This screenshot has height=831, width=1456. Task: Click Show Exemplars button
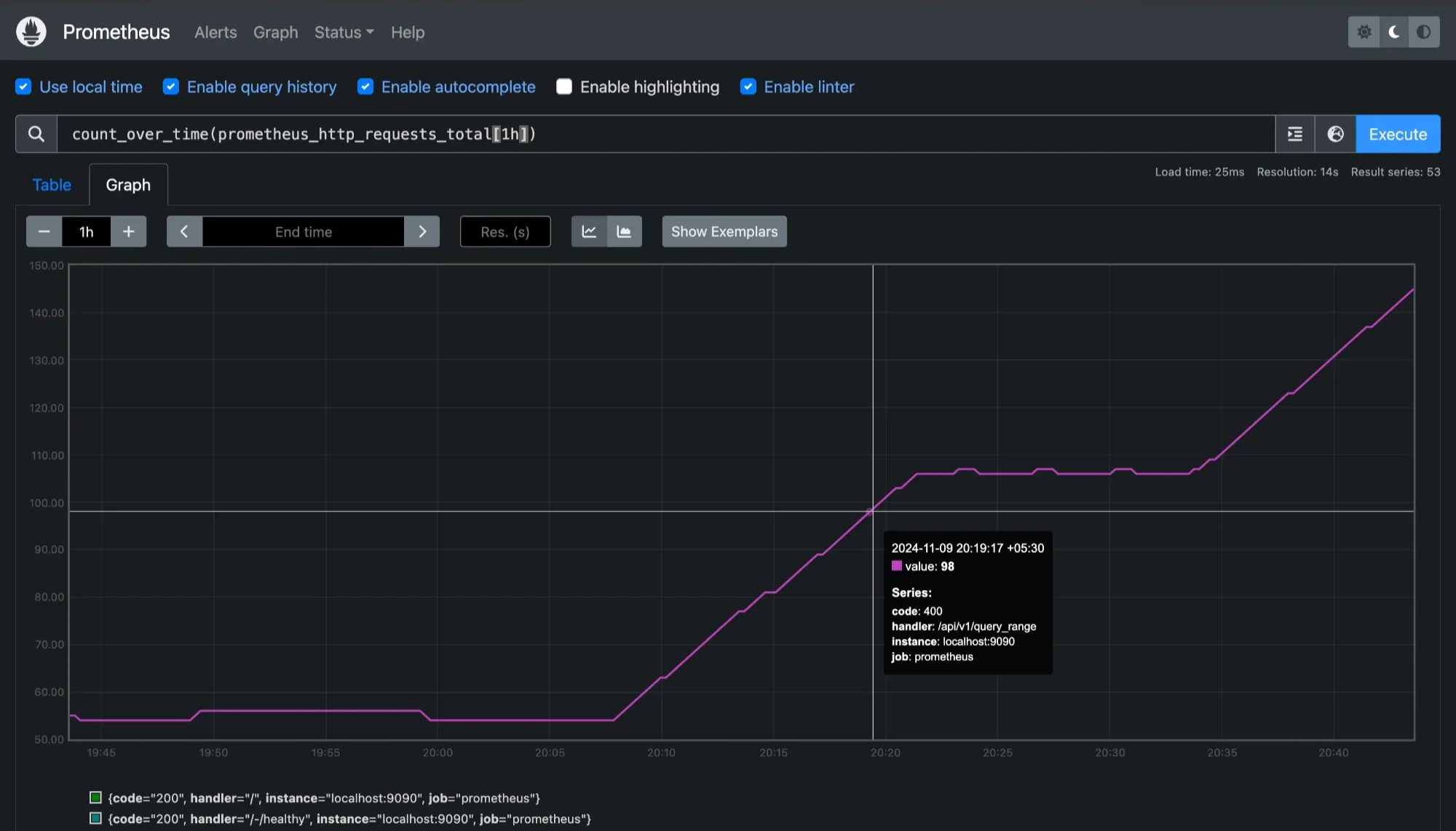click(724, 231)
